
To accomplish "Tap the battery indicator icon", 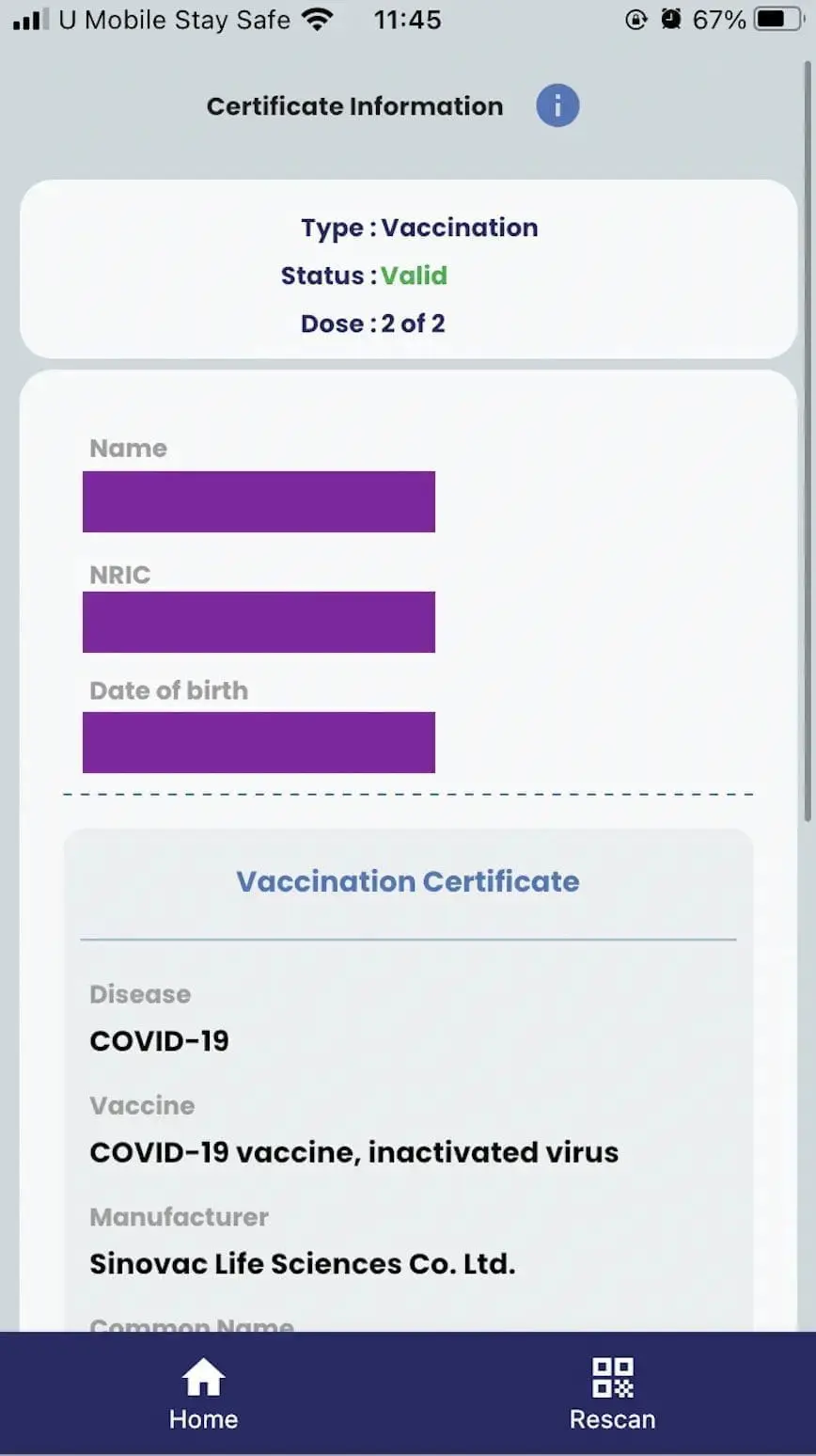I will tap(778, 19).
